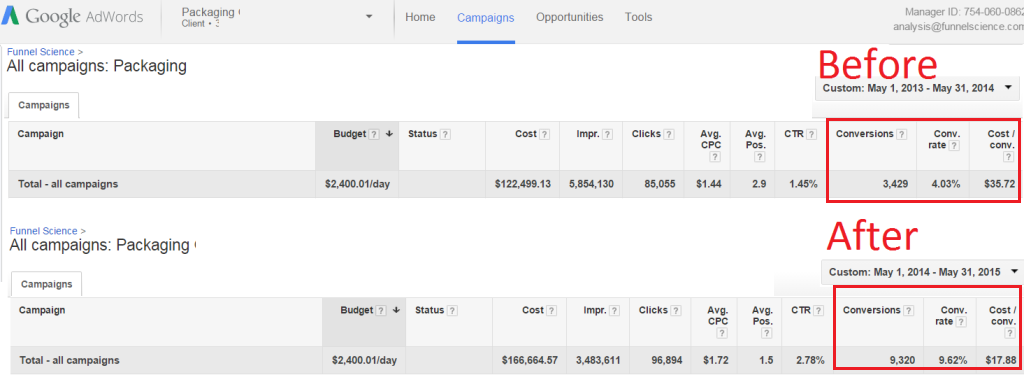Image resolution: width=1024 pixels, height=375 pixels.
Task: Click the Status help icon in the Before table
Action: [x=445, y=134]
